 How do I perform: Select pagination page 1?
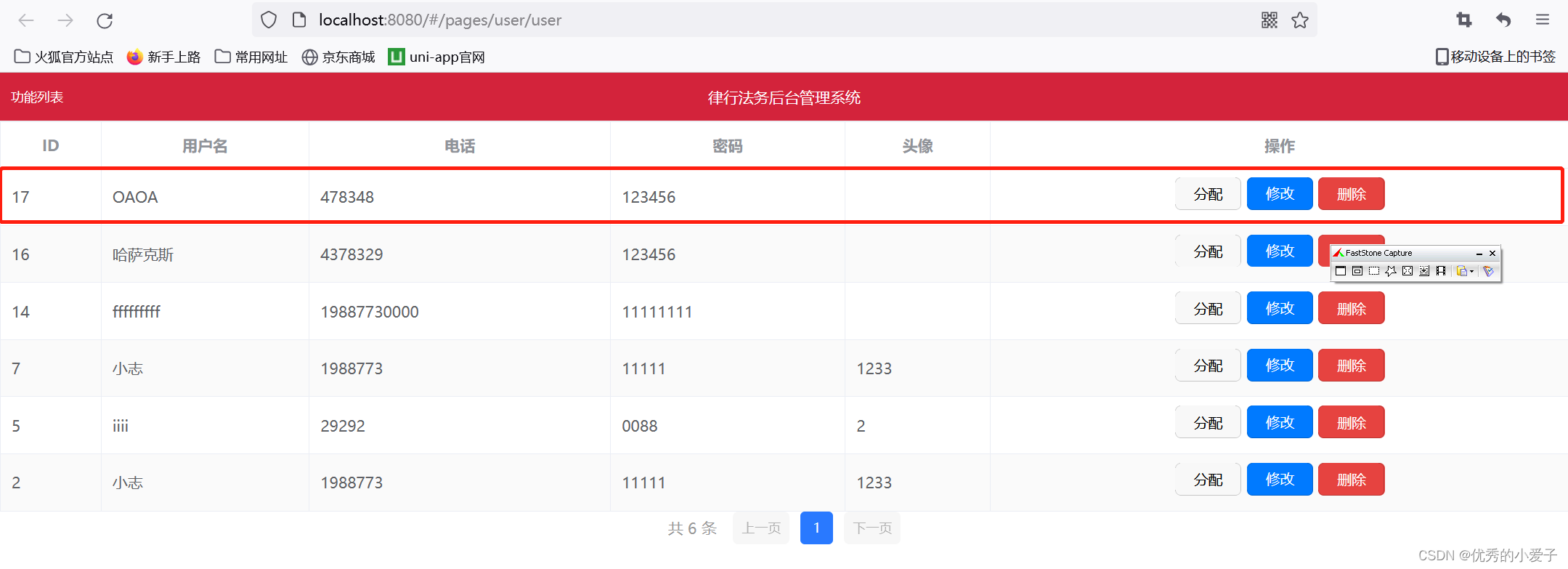click(x=816, y=528)
